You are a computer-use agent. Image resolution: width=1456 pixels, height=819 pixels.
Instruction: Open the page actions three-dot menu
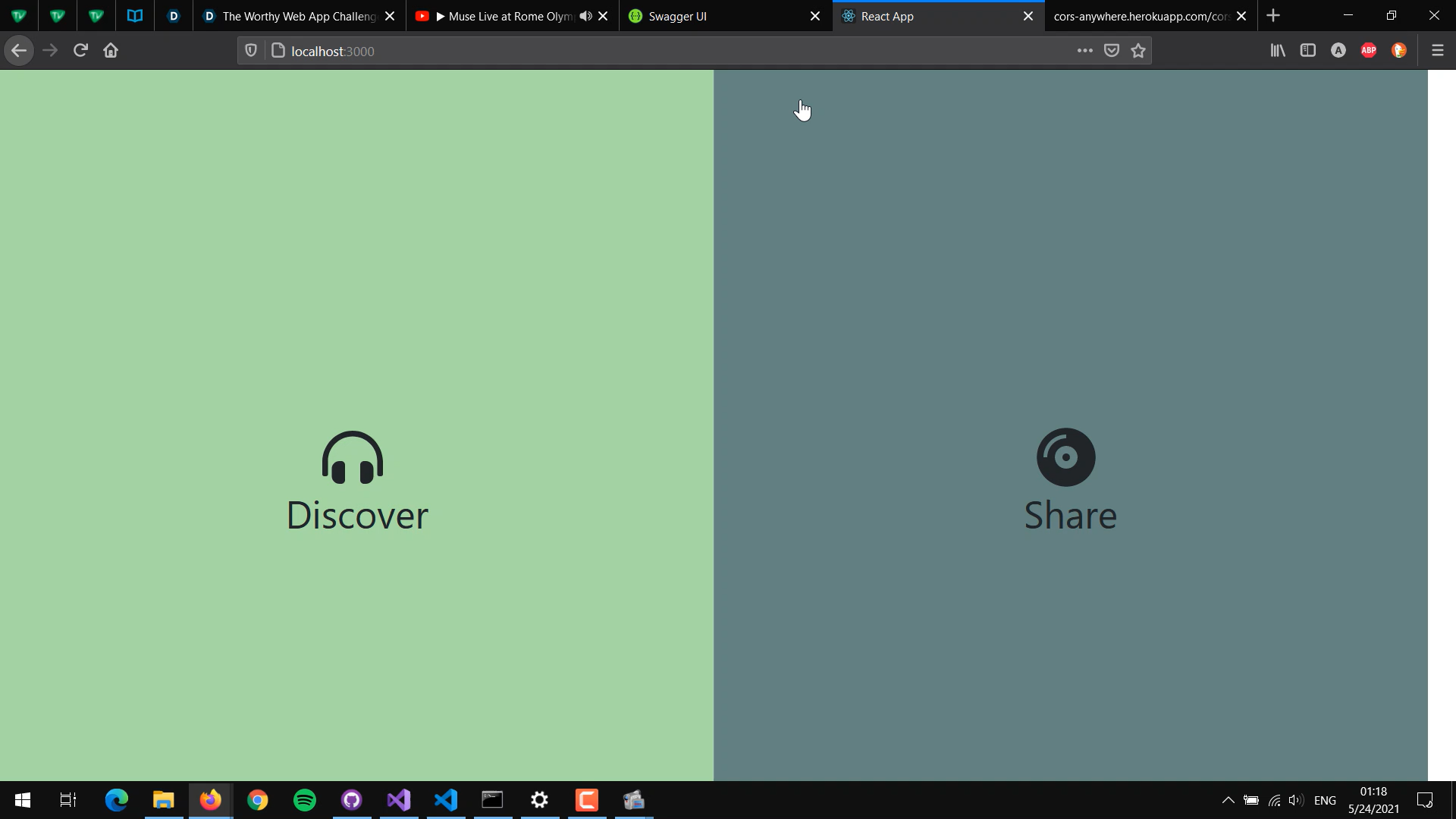tap(1084, 51)
